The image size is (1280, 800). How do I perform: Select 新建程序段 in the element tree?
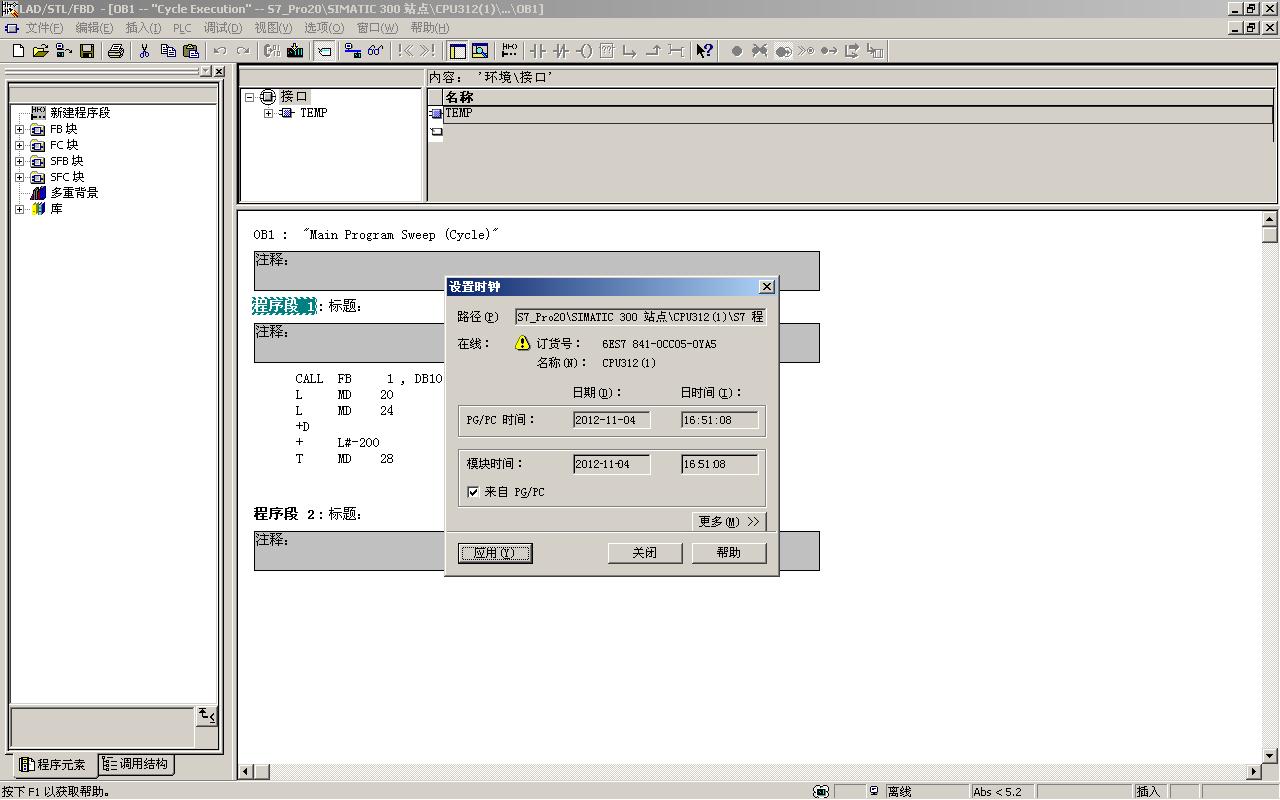80,113
